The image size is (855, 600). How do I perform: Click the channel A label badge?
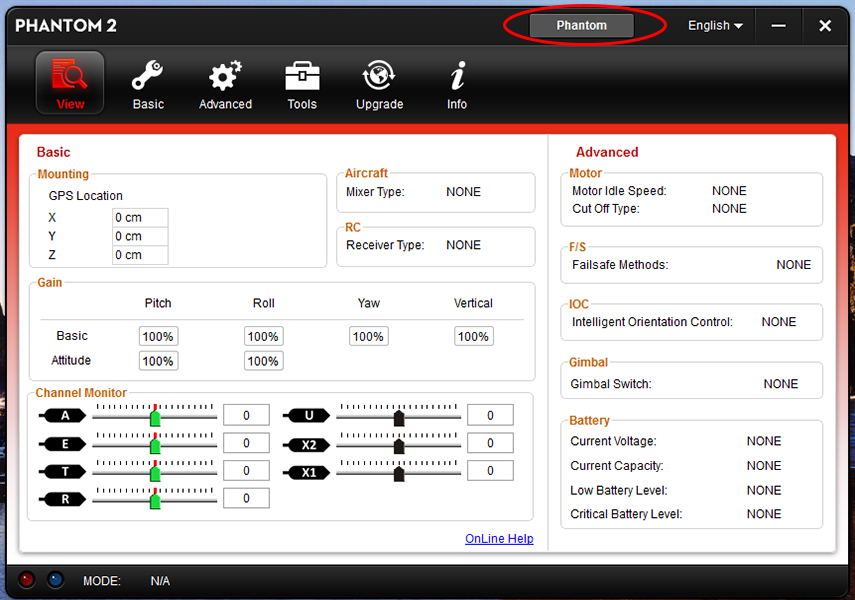point(64,416)
